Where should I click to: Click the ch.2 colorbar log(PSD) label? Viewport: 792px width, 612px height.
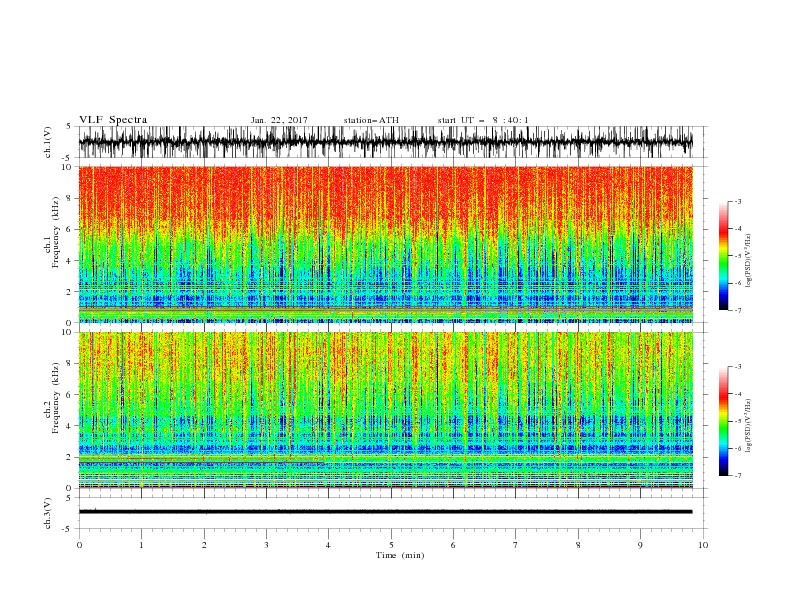[749, 426]
